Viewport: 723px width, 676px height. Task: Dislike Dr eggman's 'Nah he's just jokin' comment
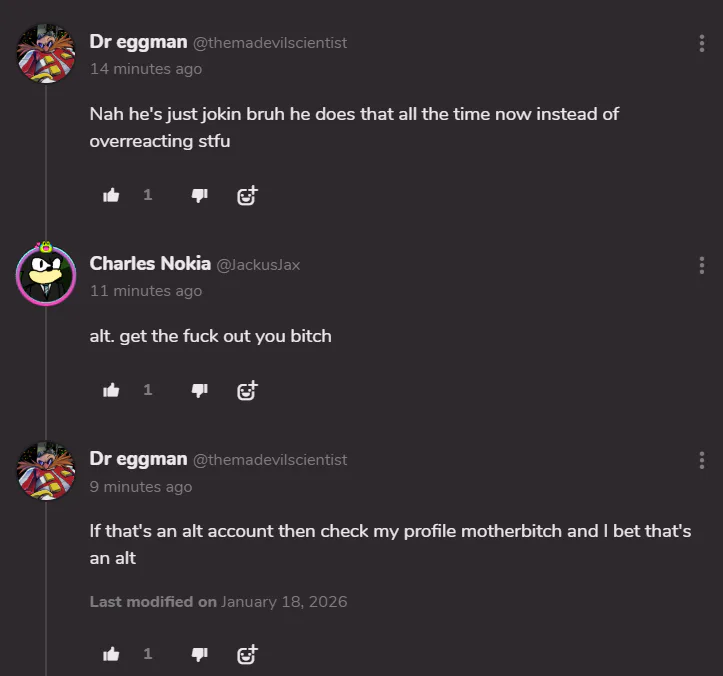click(x=199, y=195)
